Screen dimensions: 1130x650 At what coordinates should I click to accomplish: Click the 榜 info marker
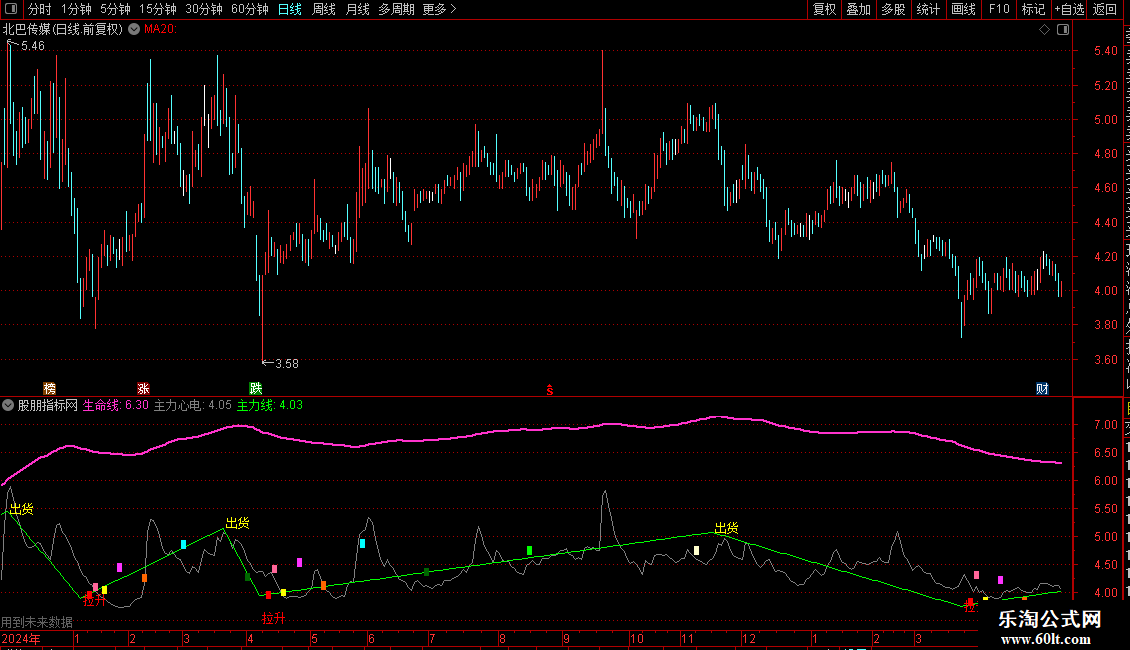(50, 388)
